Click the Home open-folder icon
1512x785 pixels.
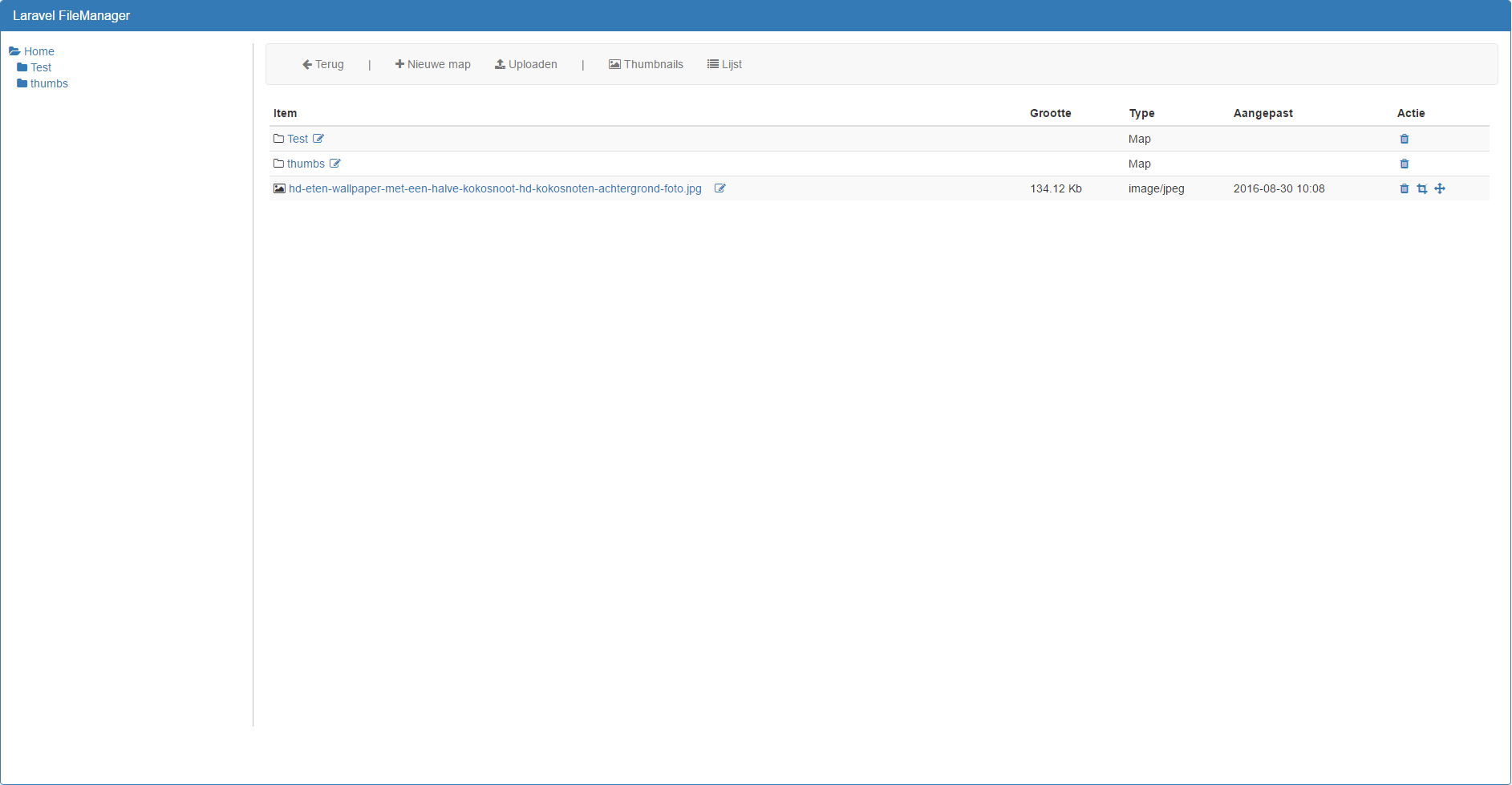point(14,51)
